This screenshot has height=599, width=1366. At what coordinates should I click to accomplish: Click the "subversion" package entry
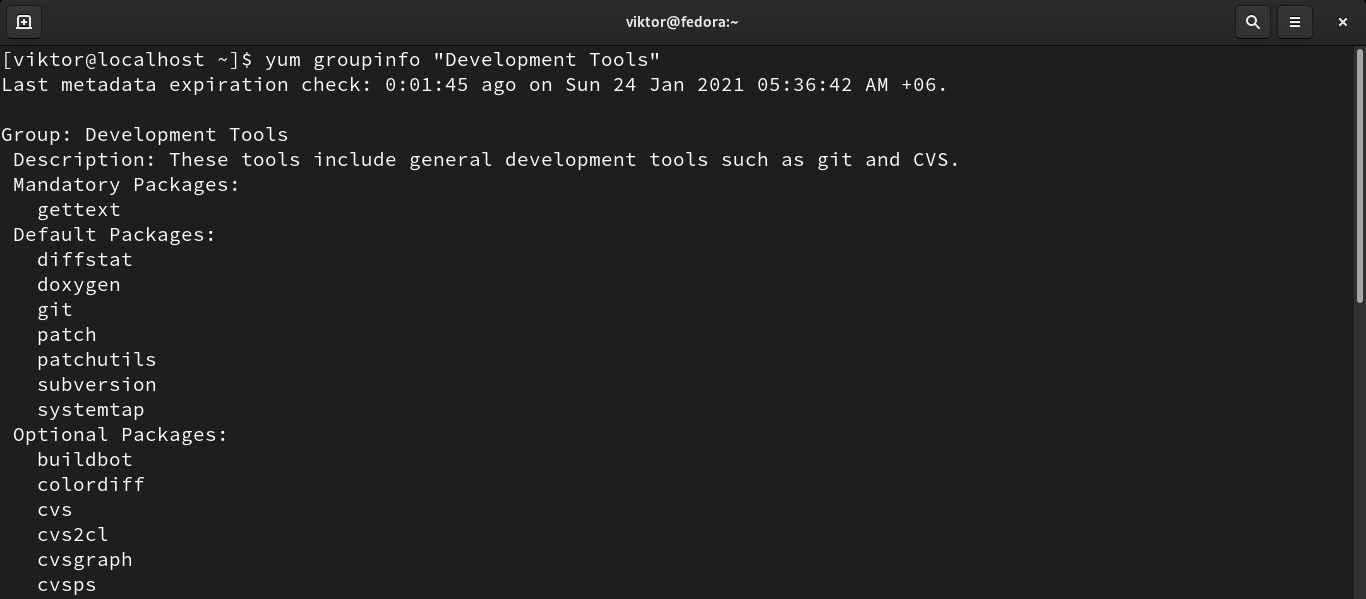[97, 385]
